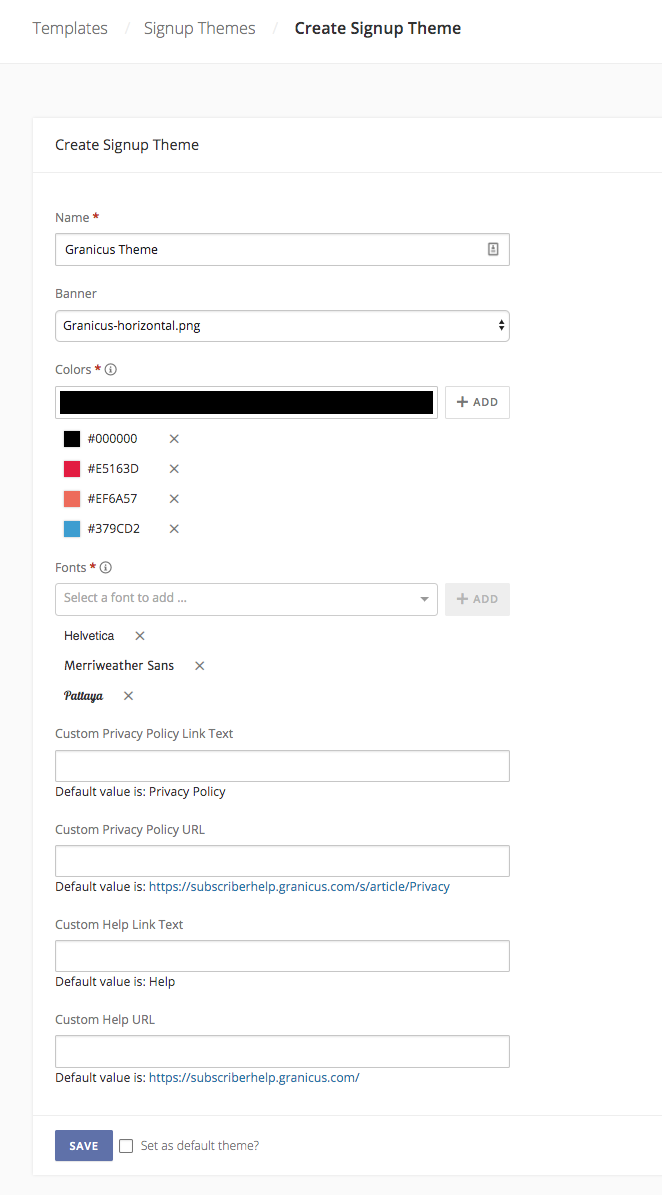
Task: Open the Colors info tooltip icon
Action: click(x=110, y=369)
